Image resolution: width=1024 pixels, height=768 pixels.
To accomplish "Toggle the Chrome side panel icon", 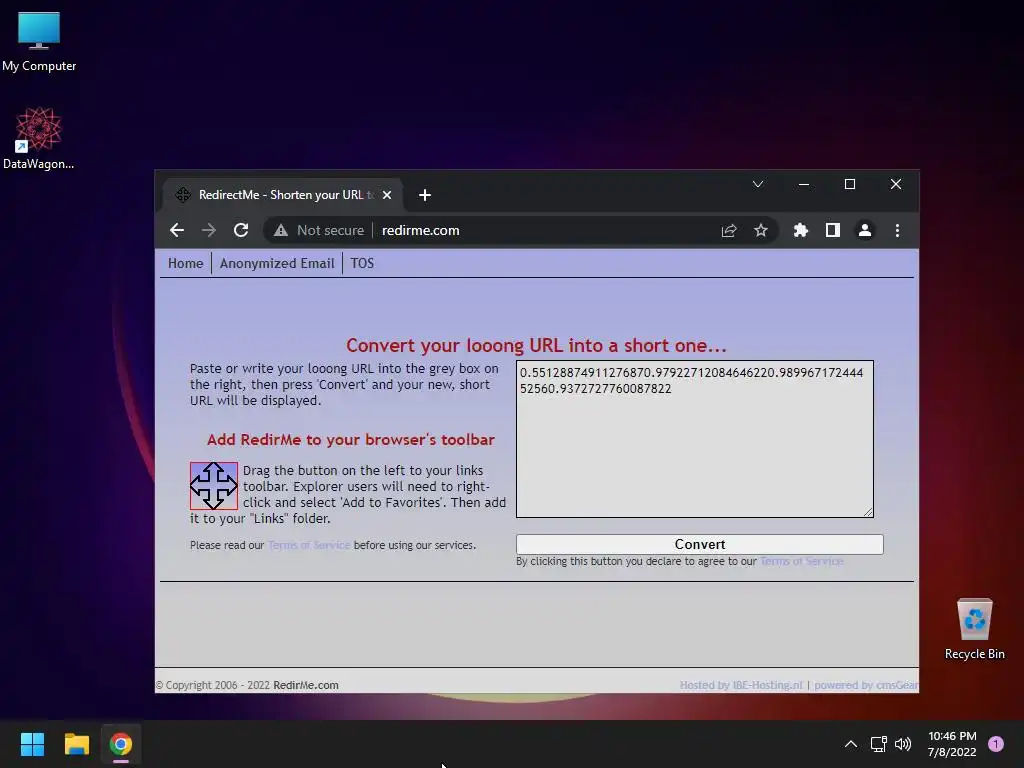I will point(833,230).
